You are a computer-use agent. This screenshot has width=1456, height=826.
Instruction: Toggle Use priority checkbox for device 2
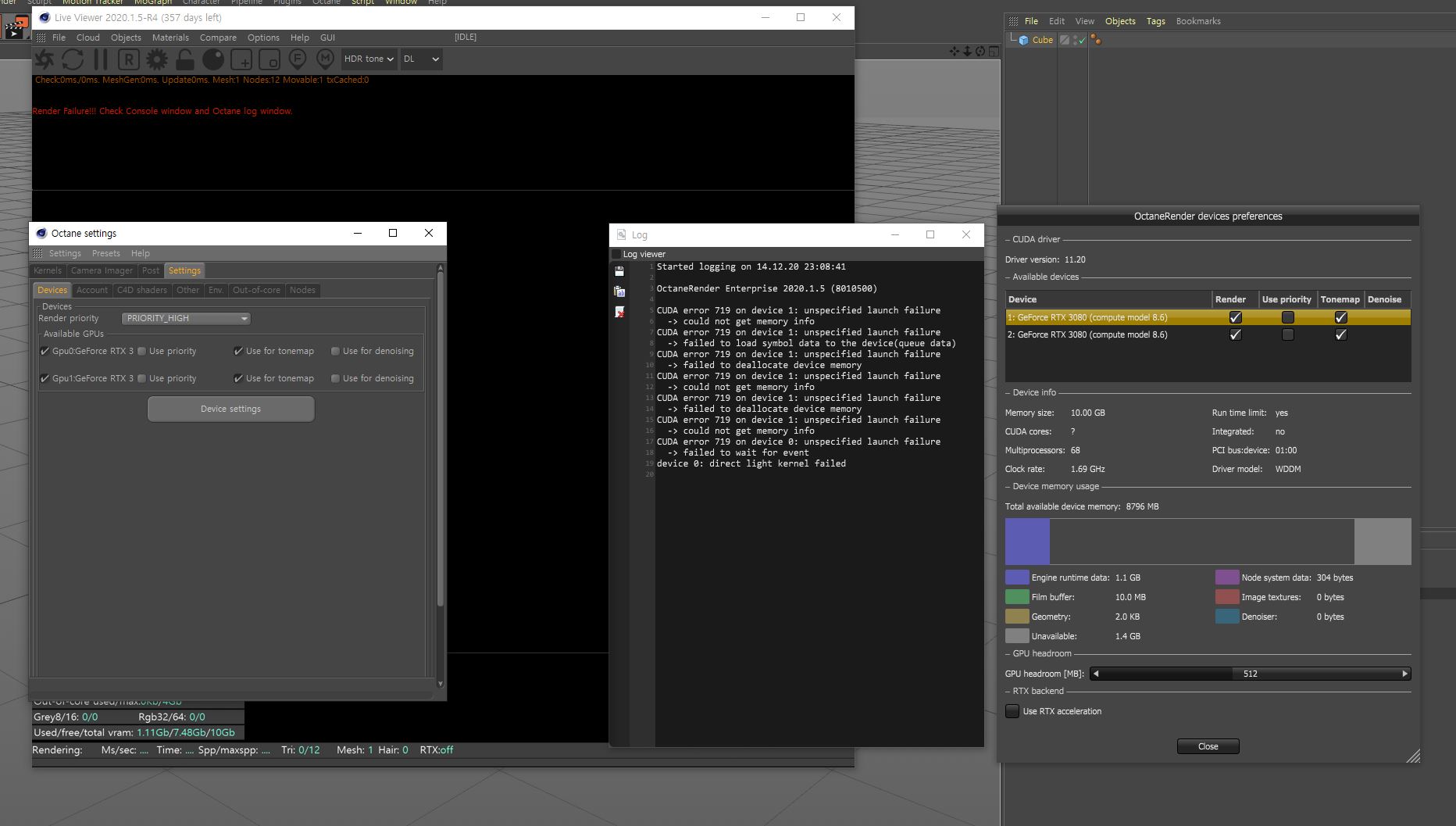point(1288,334)
